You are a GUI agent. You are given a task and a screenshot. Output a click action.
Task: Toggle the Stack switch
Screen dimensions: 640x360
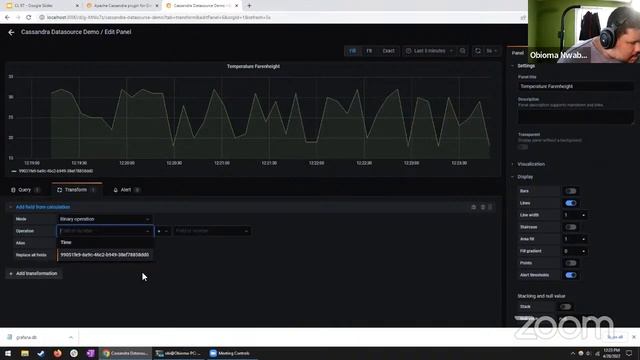(x=566, y=307)
